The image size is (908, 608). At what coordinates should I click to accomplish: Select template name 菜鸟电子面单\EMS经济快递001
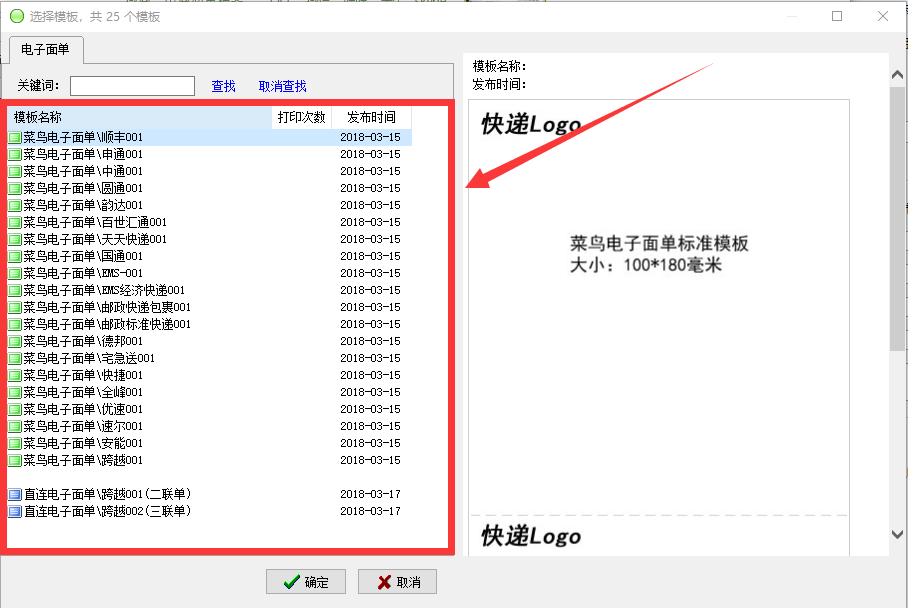point(104,290)
